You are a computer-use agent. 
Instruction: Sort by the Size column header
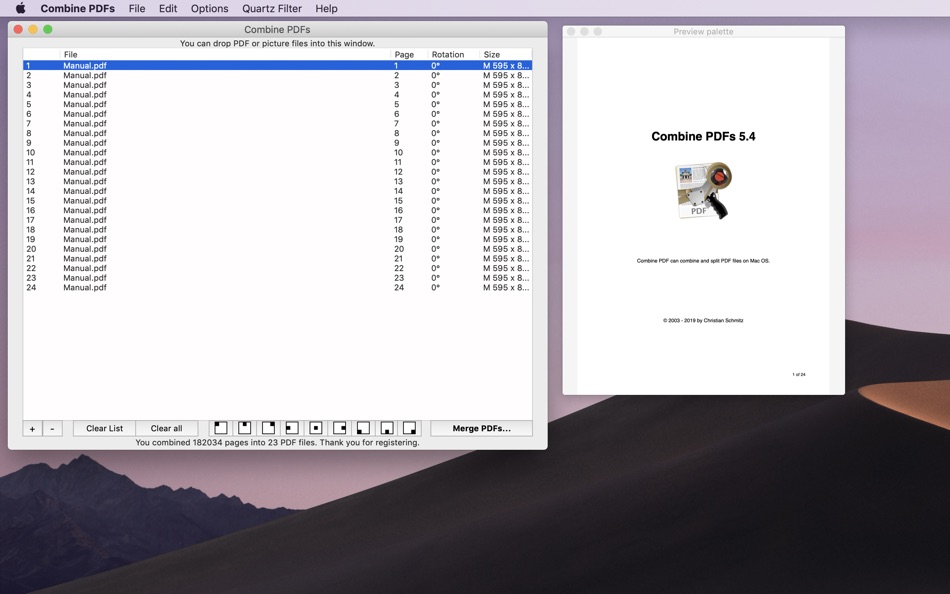(506, 55)
